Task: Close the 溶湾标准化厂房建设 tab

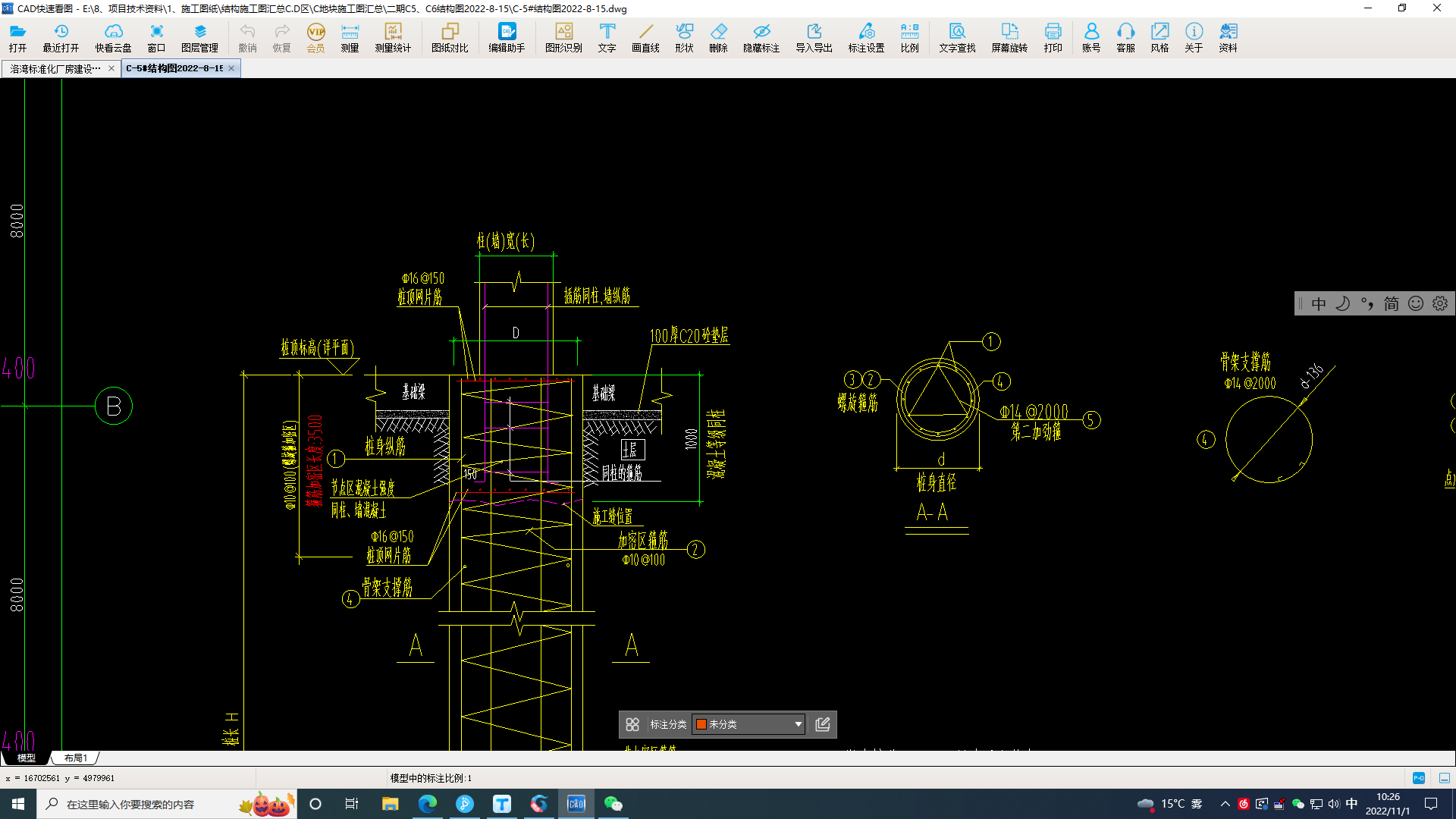Action: [111, 68]
